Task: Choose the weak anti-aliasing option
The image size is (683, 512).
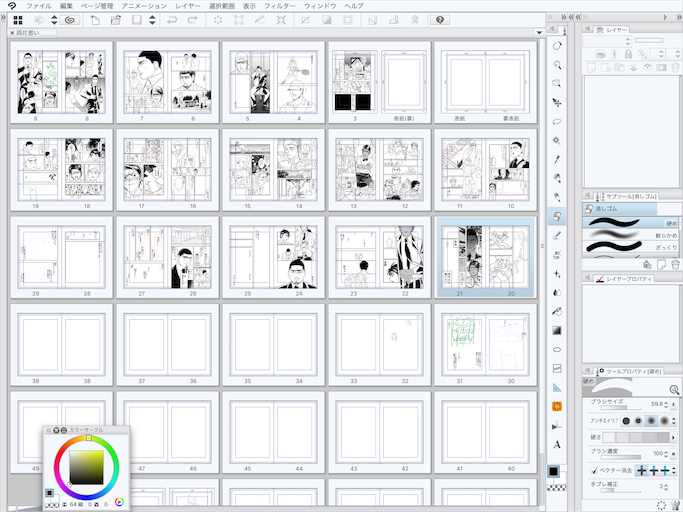Action: pyautogui.click(x=638, y=421)
